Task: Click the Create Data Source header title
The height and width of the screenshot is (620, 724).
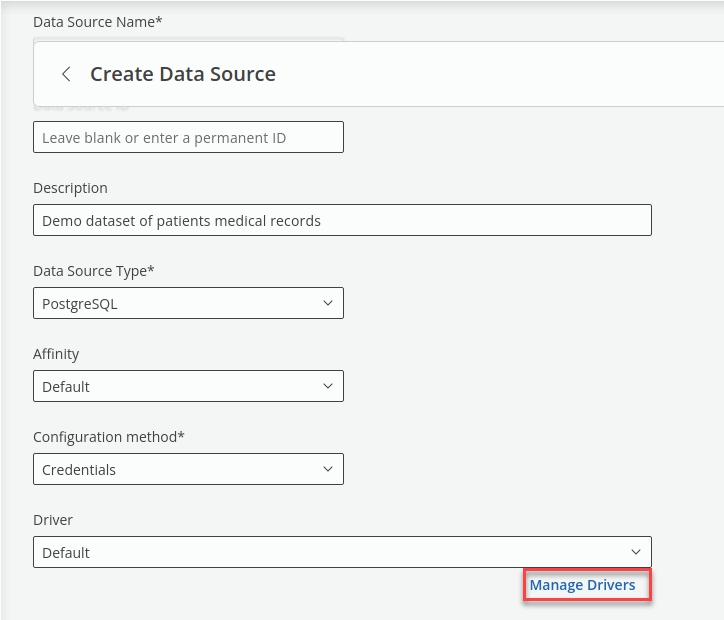Action: point(183,74)
